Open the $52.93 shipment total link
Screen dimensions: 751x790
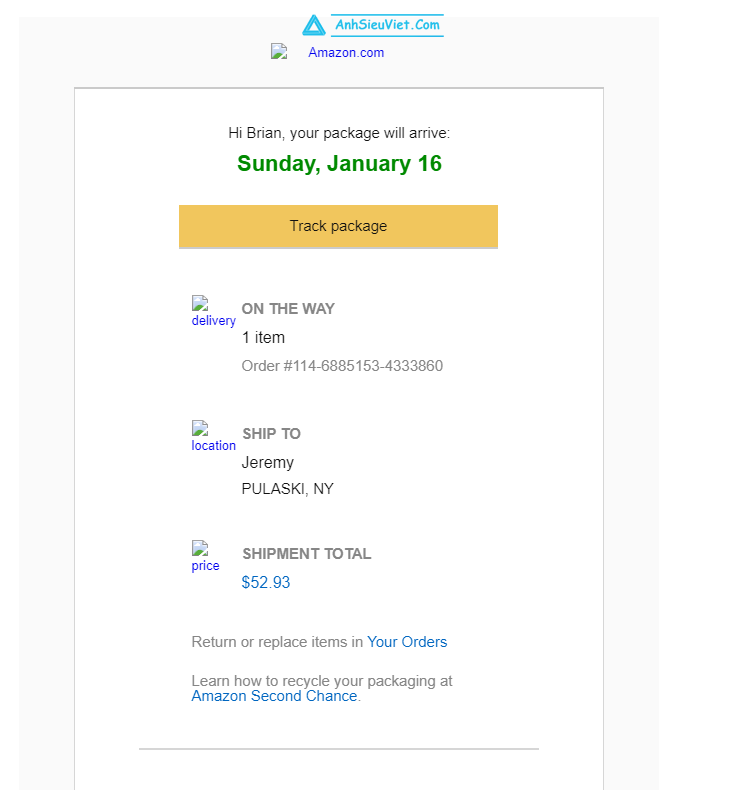pyautogui.click(x=266, y=582)
